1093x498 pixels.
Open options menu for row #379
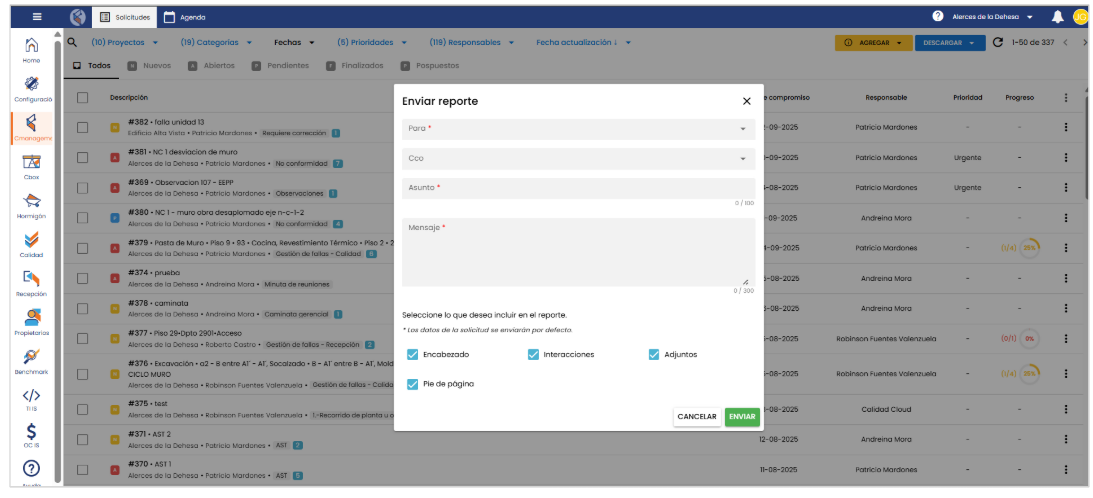pyautogui.click(x=1066, y=248)
